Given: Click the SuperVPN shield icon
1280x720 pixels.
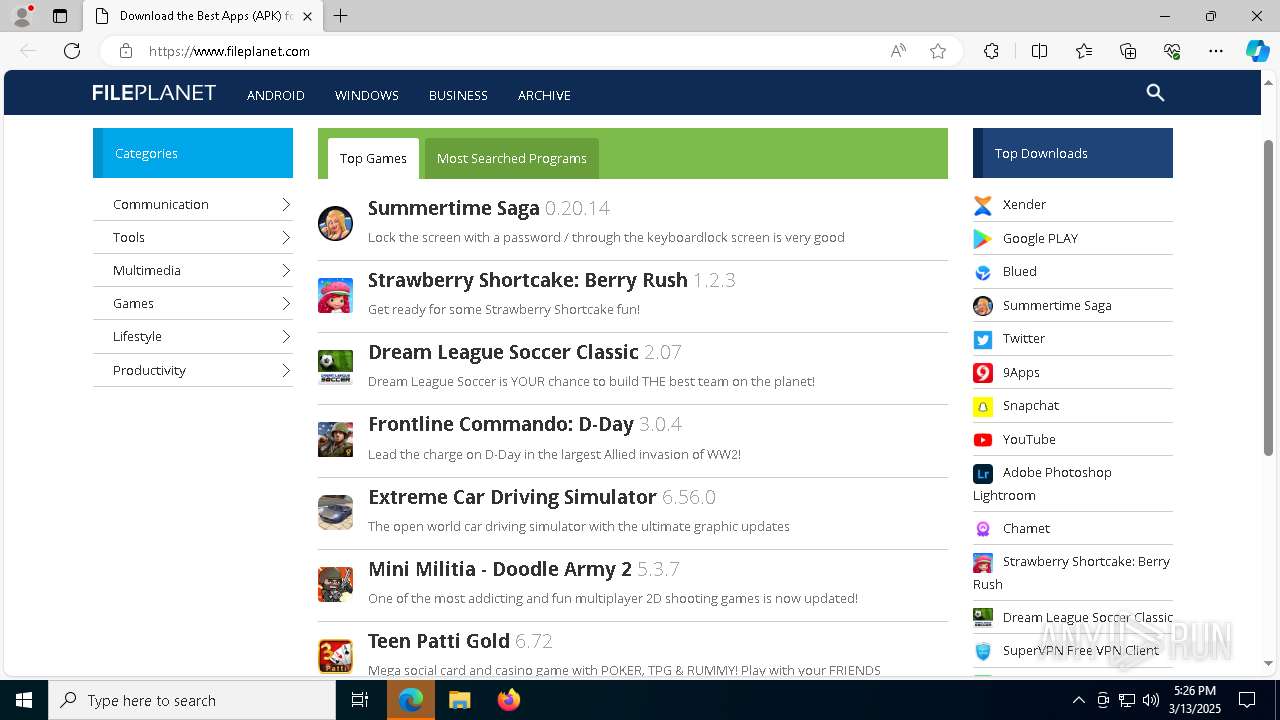Looking at the screenshot, I should coord(983,651).
